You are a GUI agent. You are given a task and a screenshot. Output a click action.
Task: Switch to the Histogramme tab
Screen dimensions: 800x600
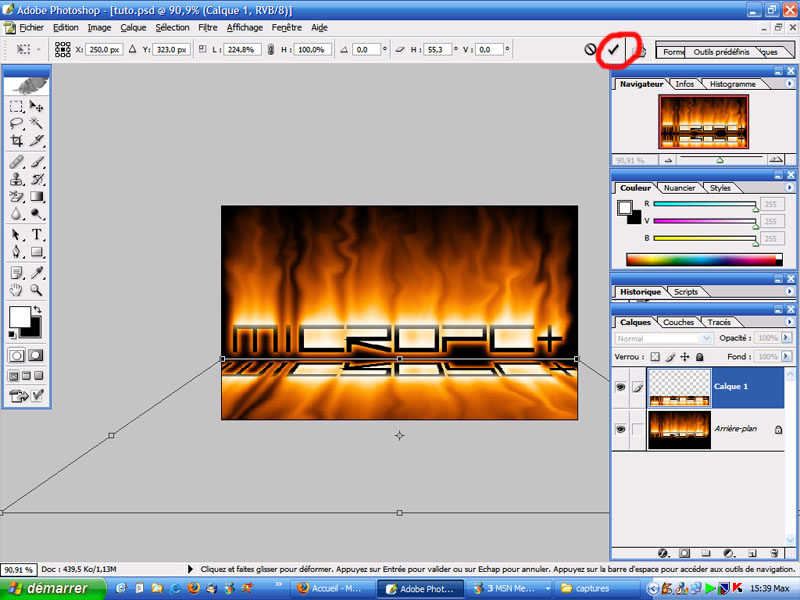[732, 84]
